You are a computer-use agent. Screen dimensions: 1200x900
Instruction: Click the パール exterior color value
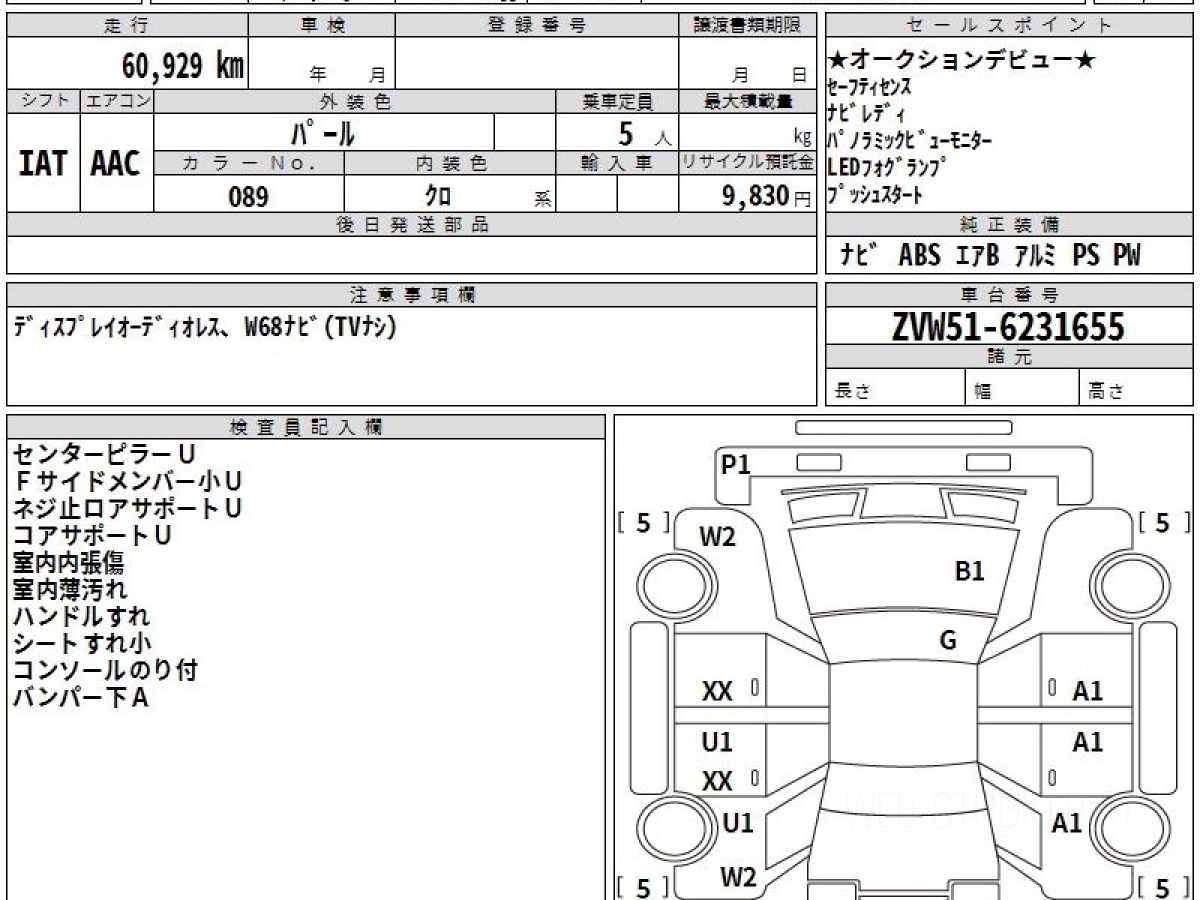(323, 132)
